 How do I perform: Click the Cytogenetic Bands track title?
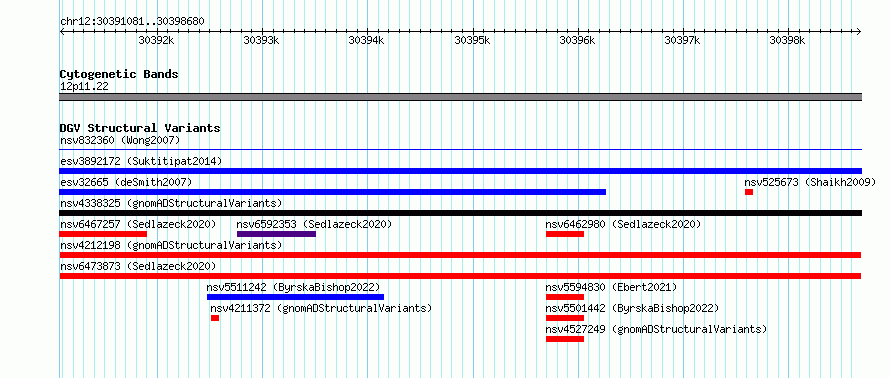click(119, 74)
